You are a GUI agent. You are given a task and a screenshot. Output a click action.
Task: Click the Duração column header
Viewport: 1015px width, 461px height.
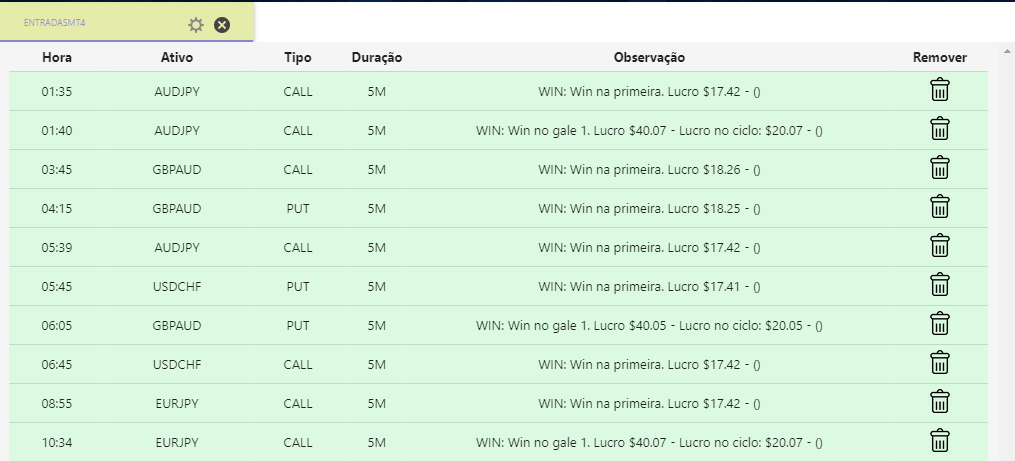377,58
